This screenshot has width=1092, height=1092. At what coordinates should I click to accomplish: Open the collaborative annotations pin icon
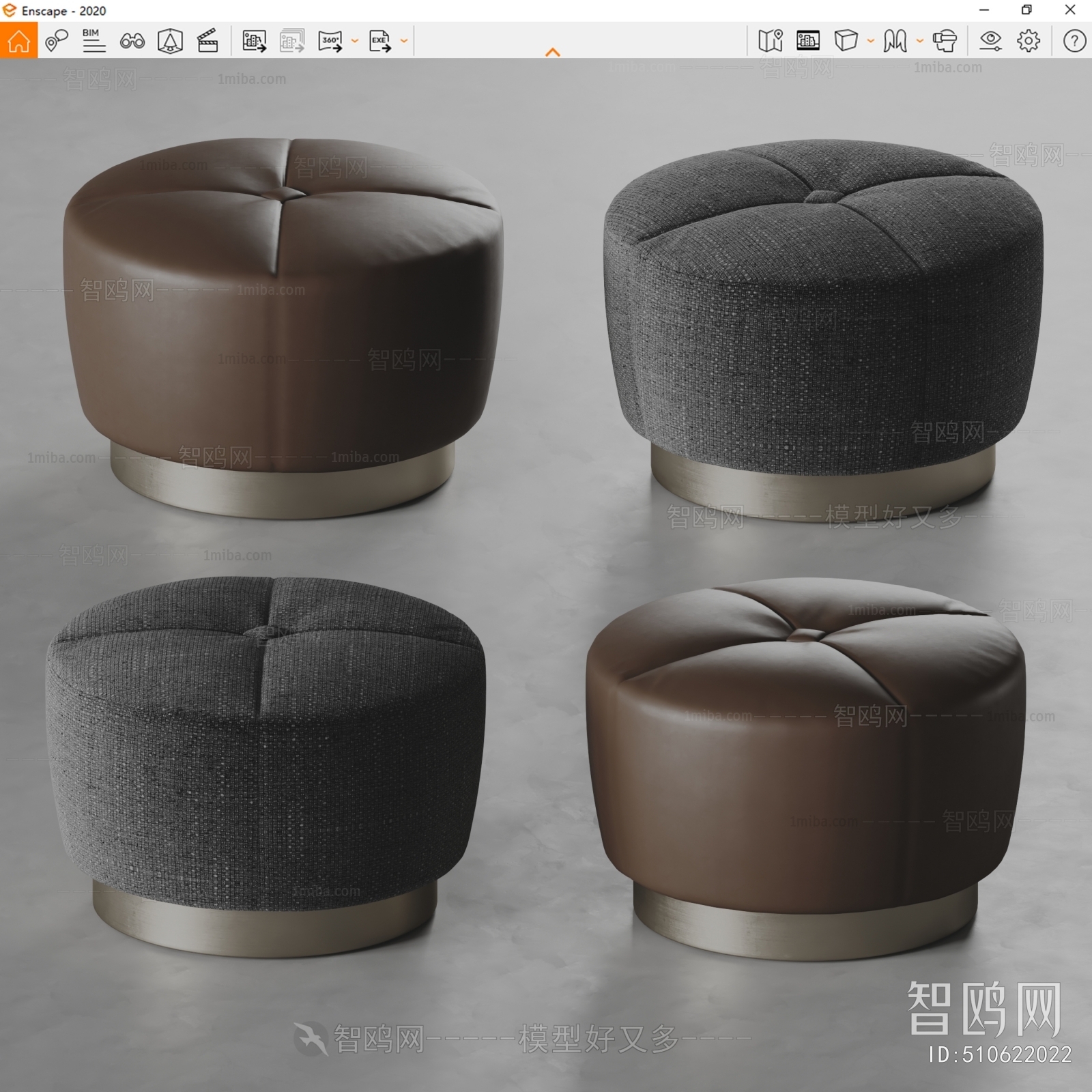tap(56, 41)
